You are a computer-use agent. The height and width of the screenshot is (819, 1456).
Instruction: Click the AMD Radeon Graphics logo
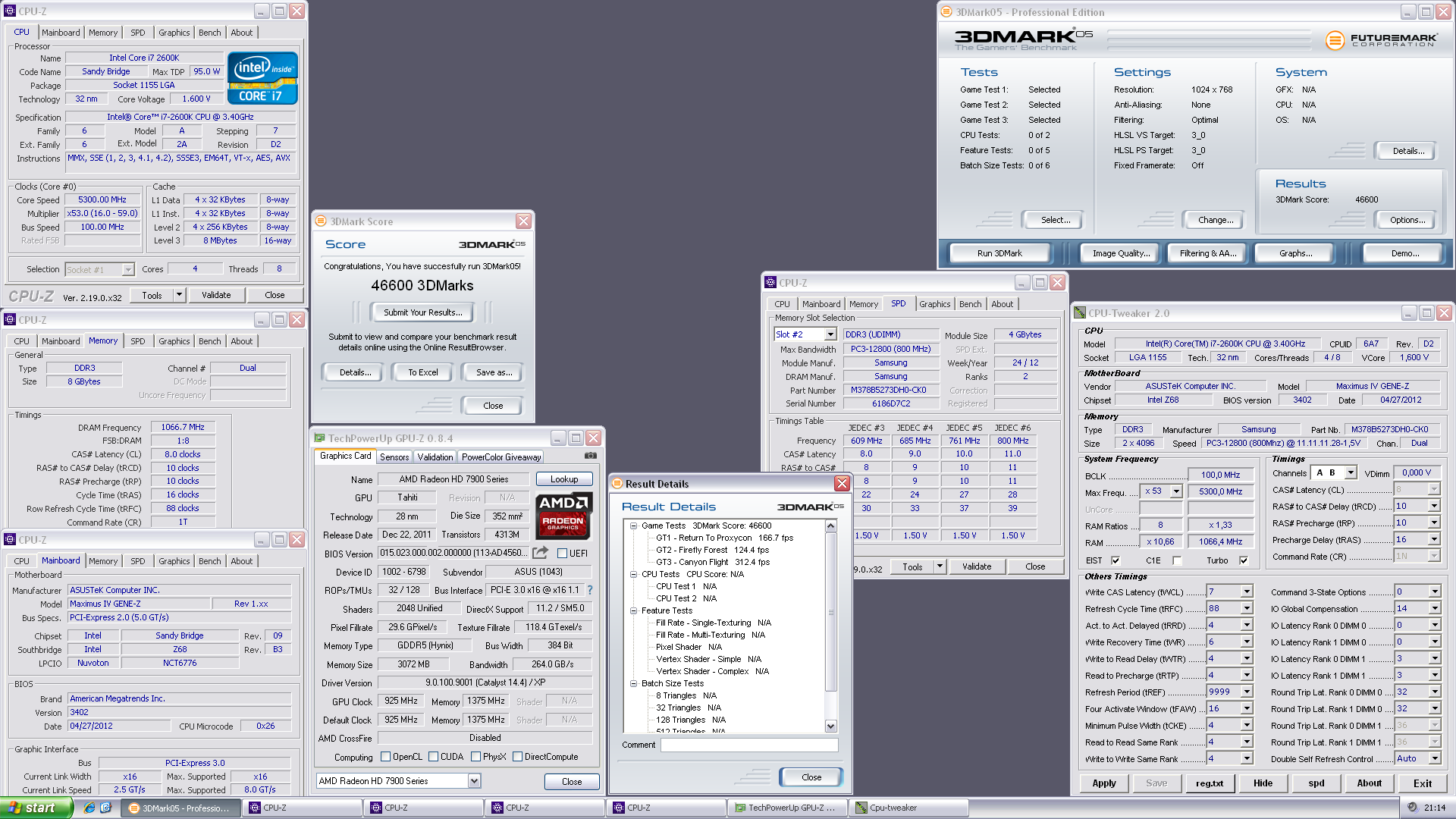coord(563,515)
